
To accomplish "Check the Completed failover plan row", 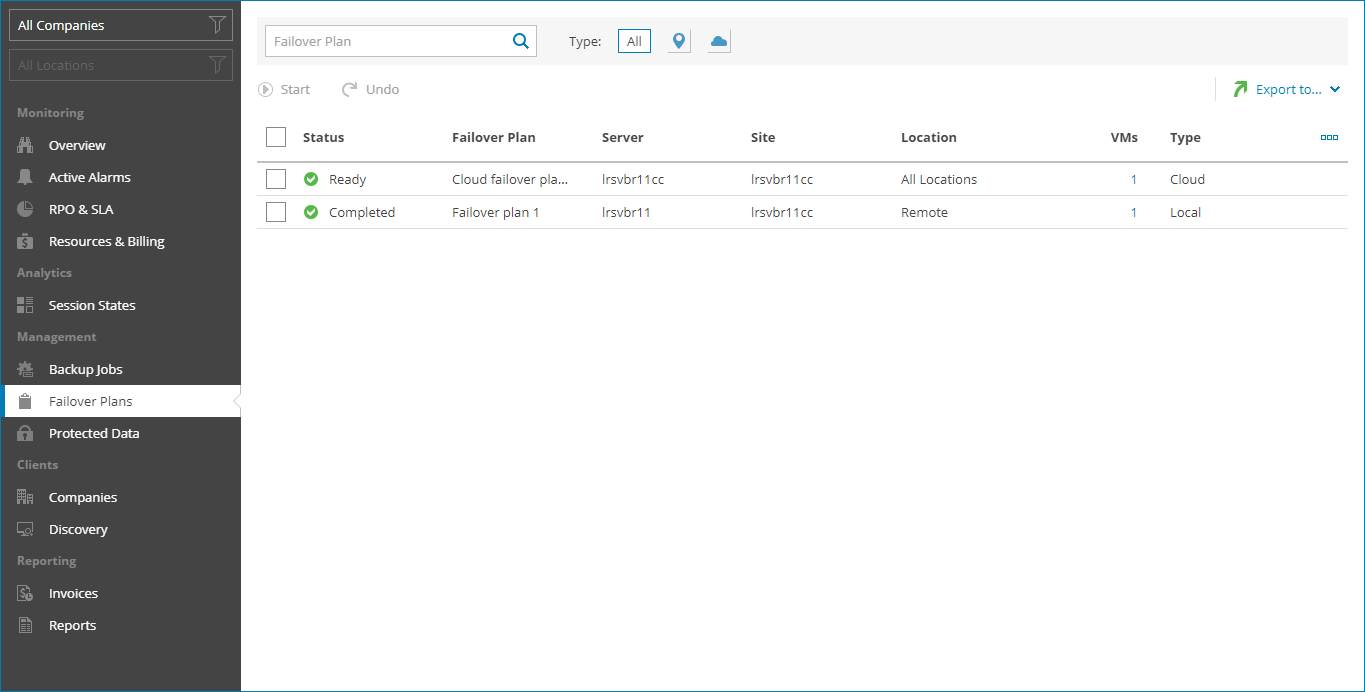I will click(276, 212).
